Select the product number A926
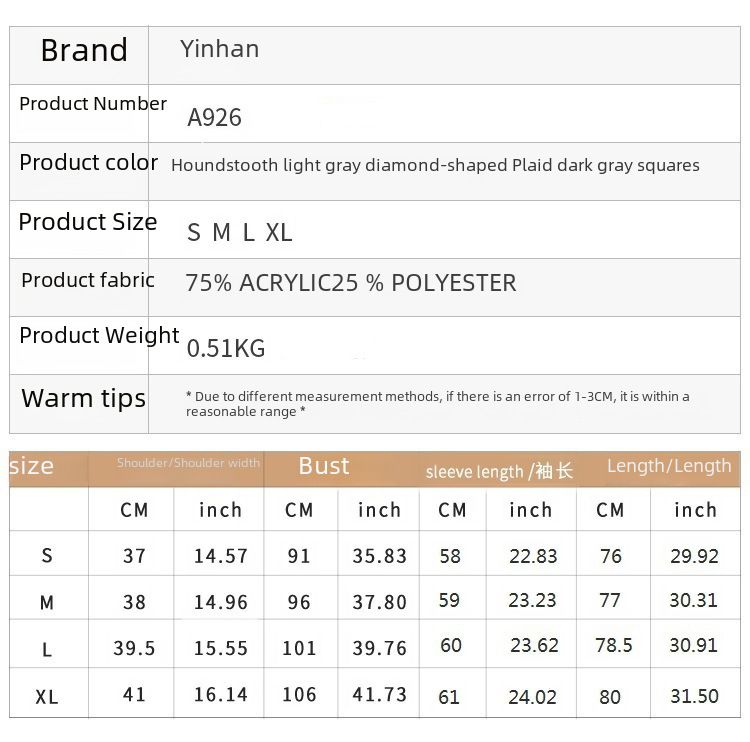Image resolution: width=750 pixels, height=742 pixels. (214, 118)
